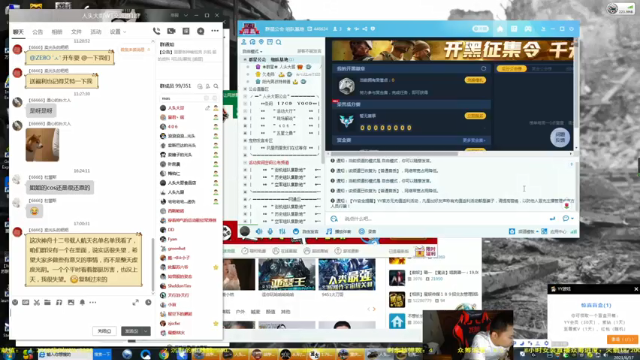Image resolution: width=640 pixels, height=360 pixels.
Task: Refresh the blue panel with circular arrow
Action: point(484,69)
